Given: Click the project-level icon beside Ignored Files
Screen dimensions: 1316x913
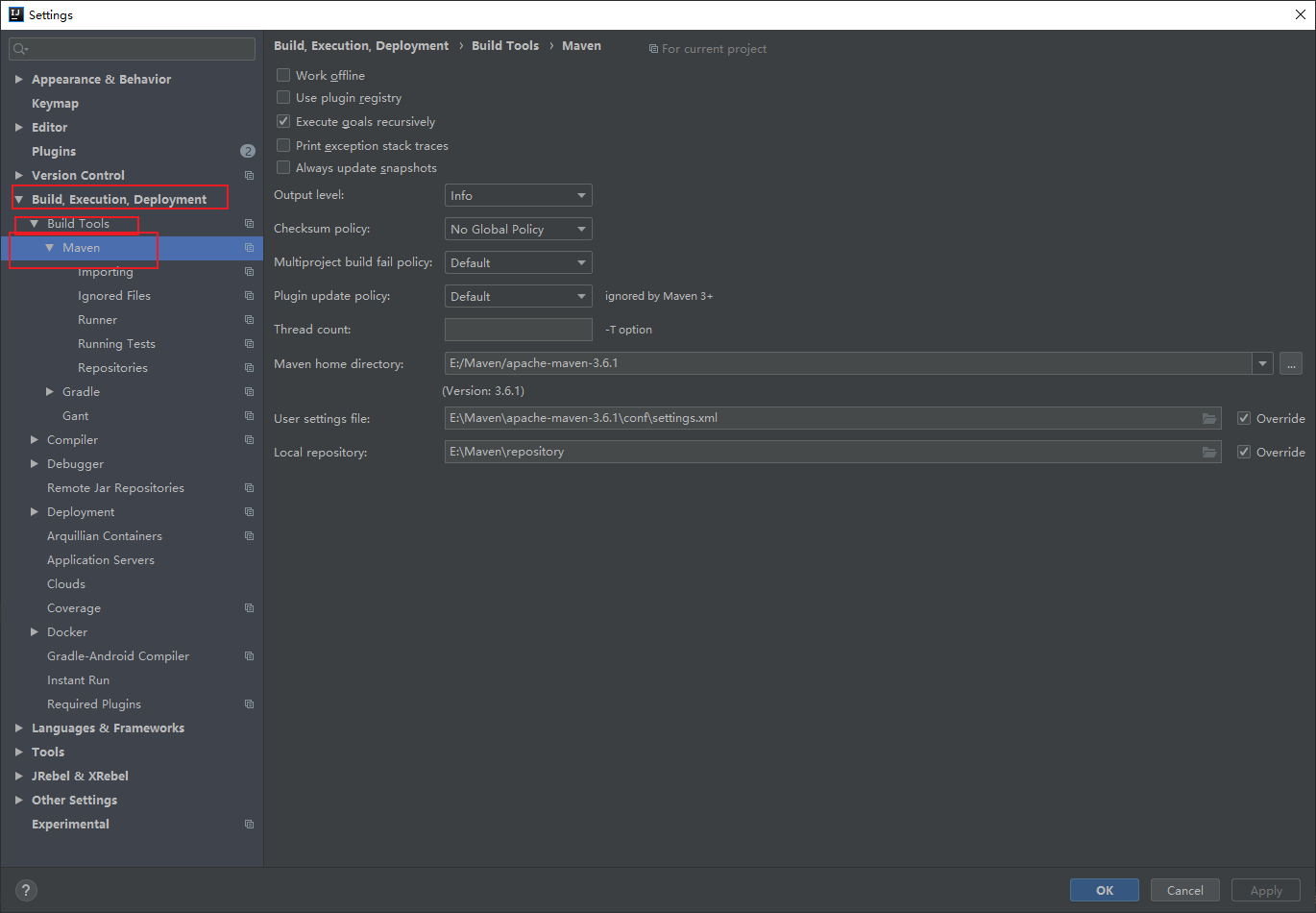Looking at the screenshot, I should pyautogui.click(x=249, y=296).
